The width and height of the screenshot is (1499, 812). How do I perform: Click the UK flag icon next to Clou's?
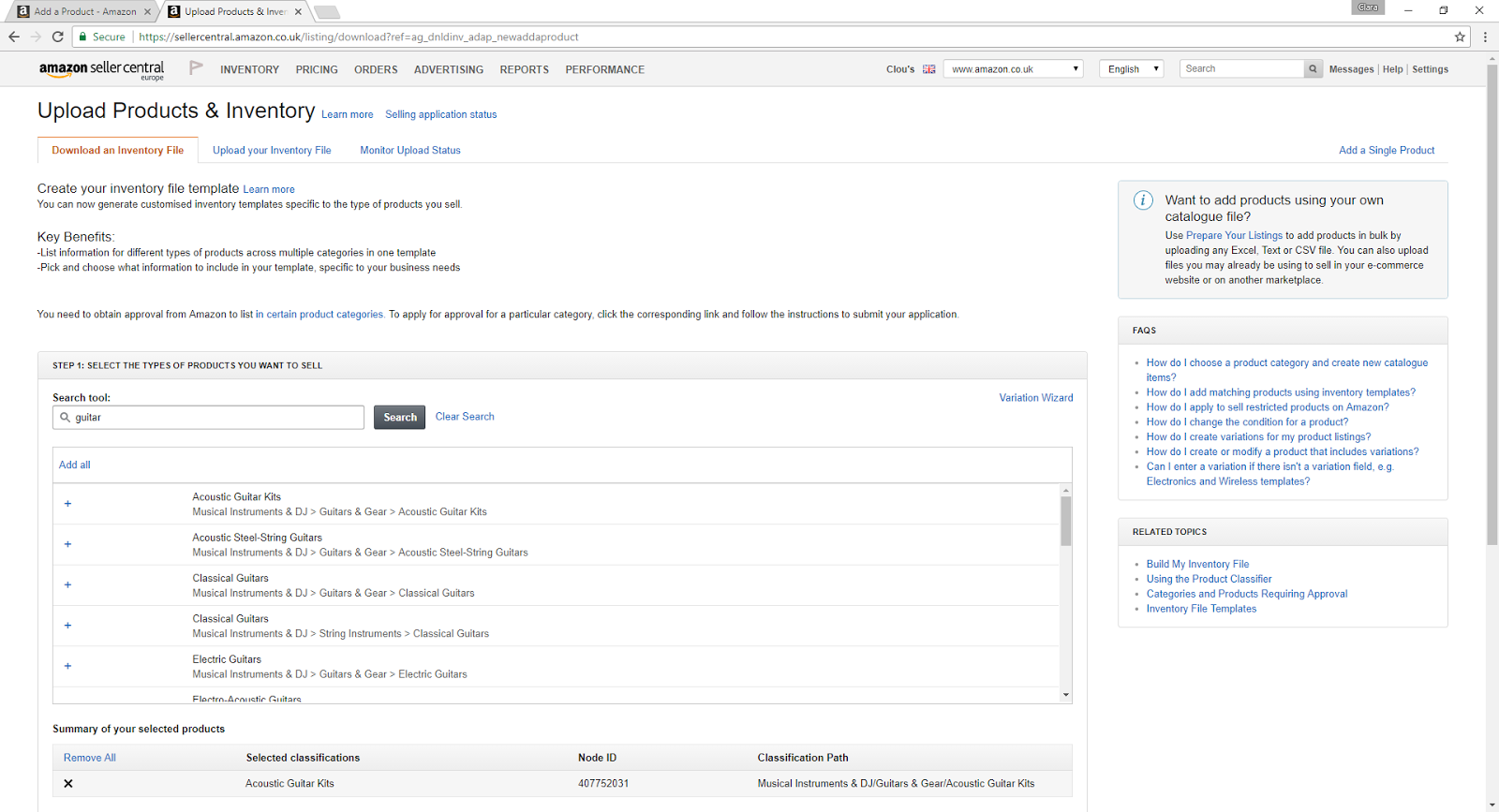point(928,69)
